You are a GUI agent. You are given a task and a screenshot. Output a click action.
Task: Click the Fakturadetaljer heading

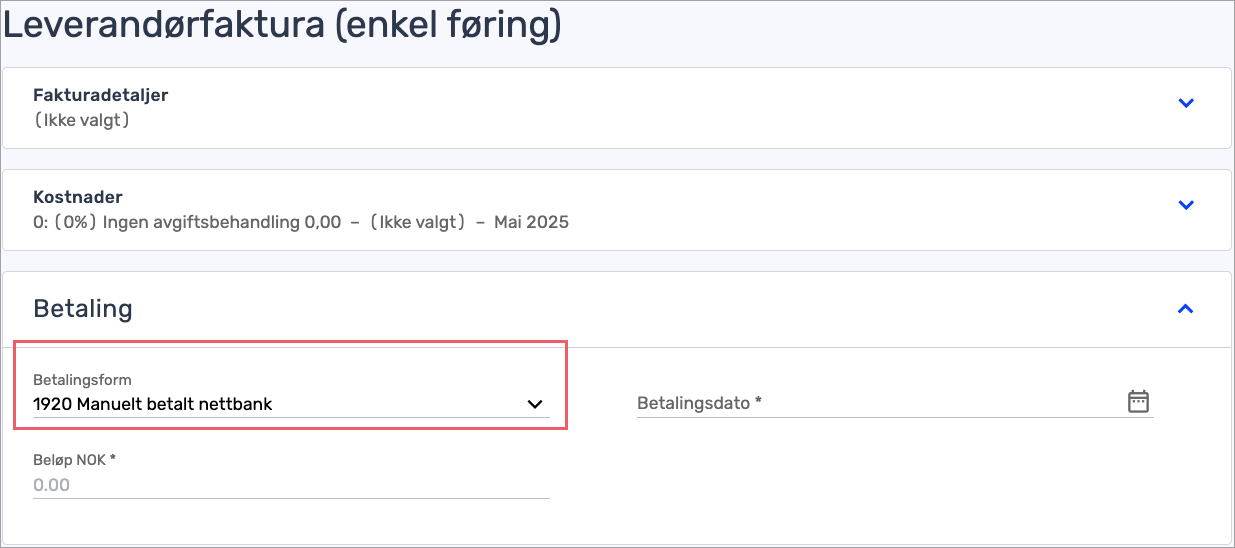(101, 95)
